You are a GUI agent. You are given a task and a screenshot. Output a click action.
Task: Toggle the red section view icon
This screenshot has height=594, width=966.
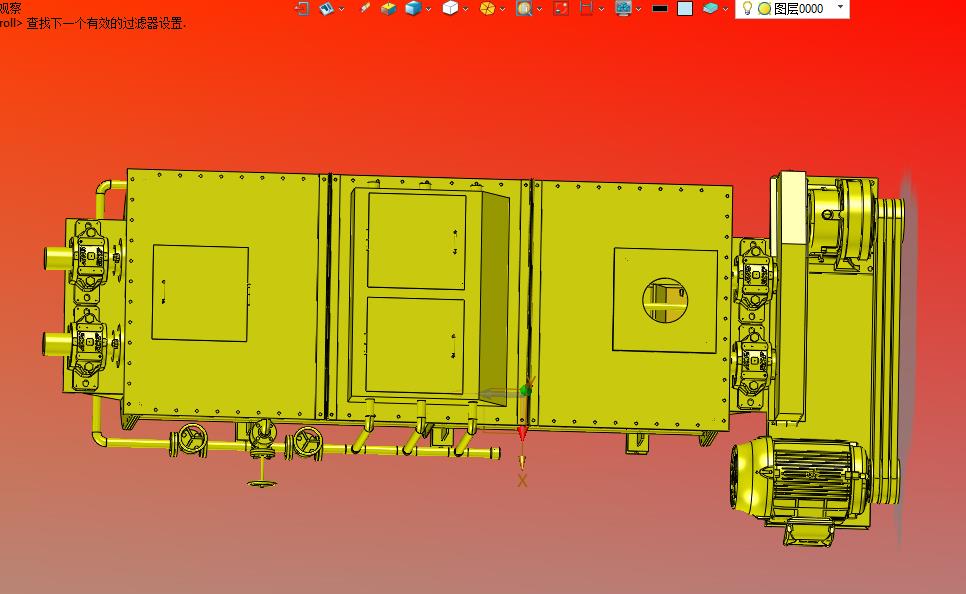pyautogui.click(x=586, y=8)
